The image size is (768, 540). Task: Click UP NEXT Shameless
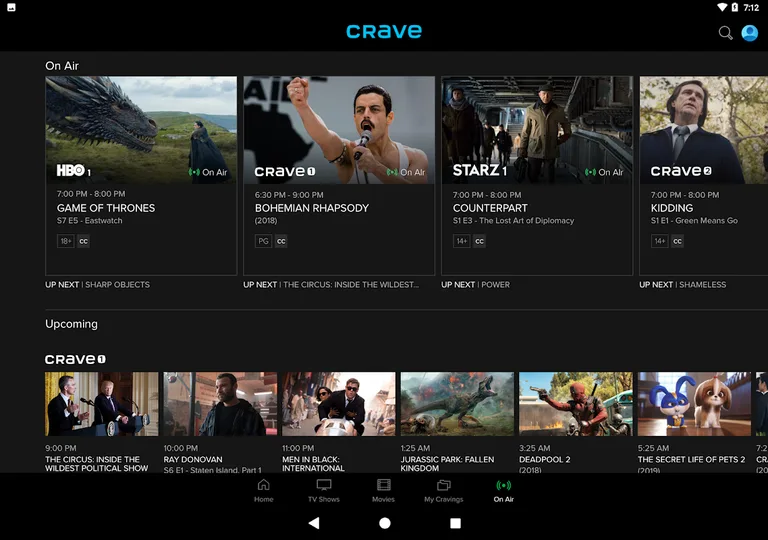(683, 285)
